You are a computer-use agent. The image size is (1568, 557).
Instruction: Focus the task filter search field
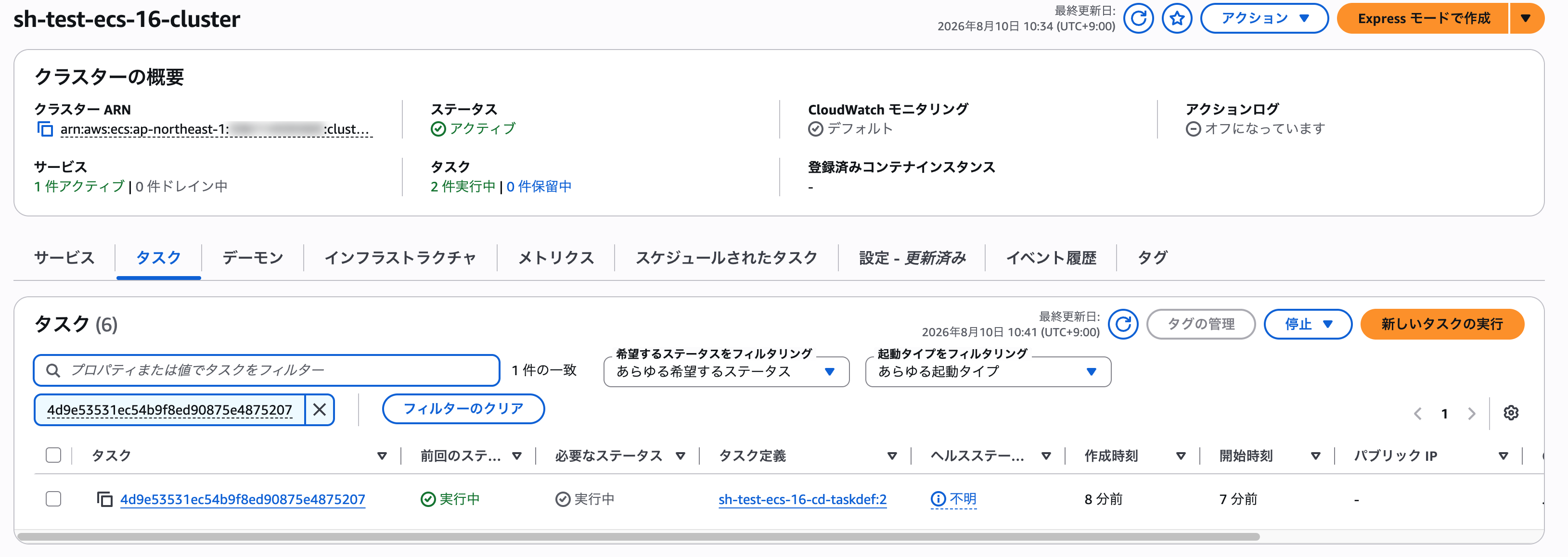(267, 370)
